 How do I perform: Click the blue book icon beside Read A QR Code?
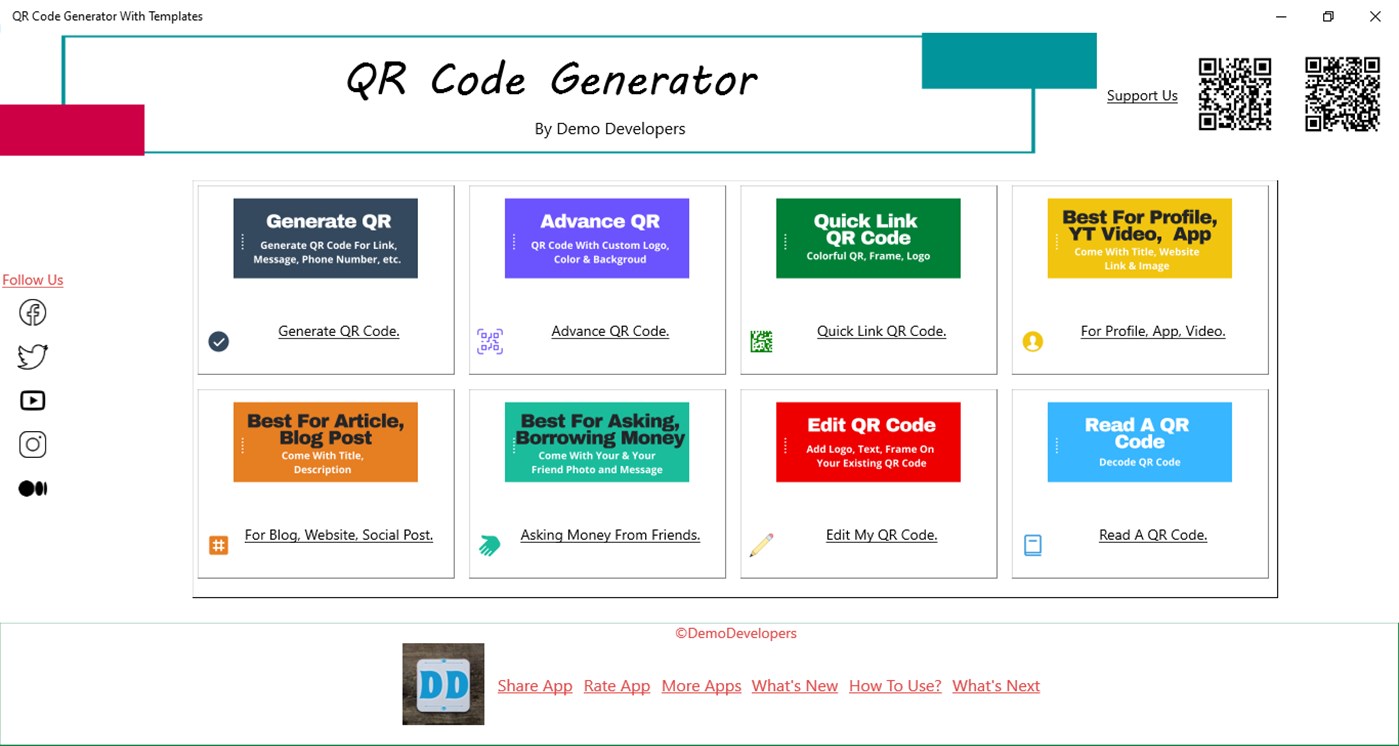pos(1033,545)
